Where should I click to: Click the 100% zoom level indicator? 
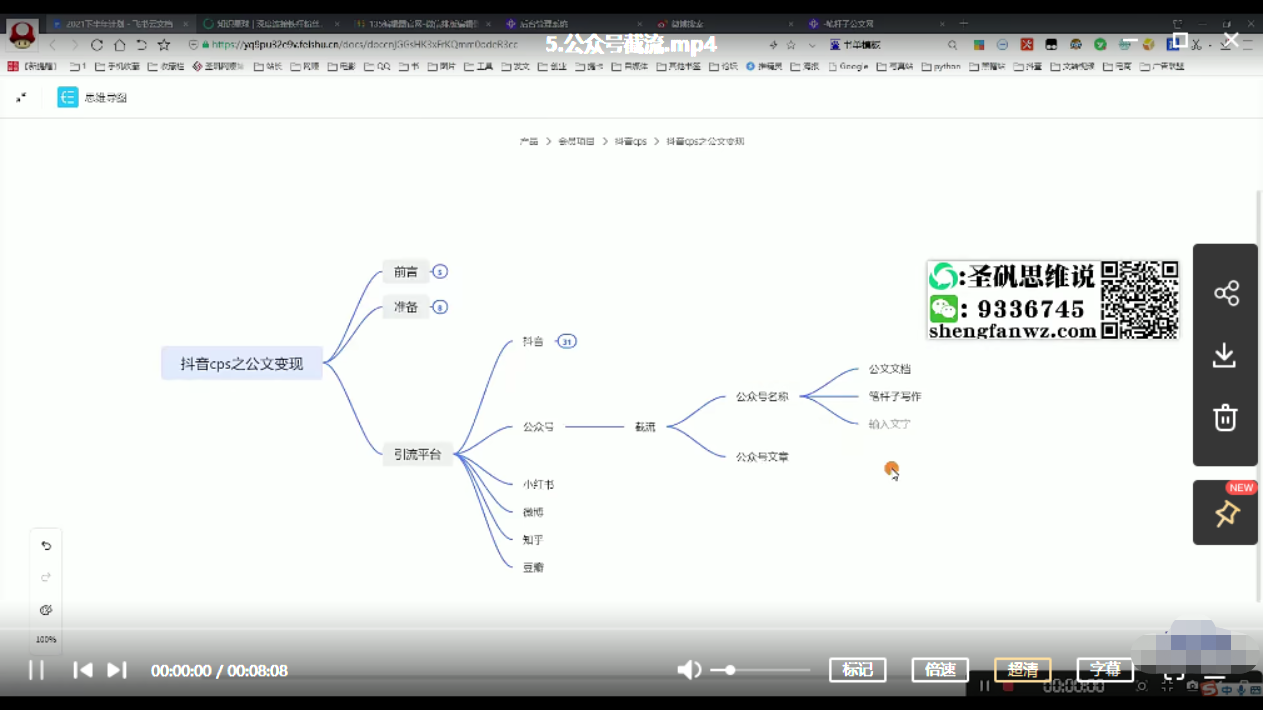46,639
